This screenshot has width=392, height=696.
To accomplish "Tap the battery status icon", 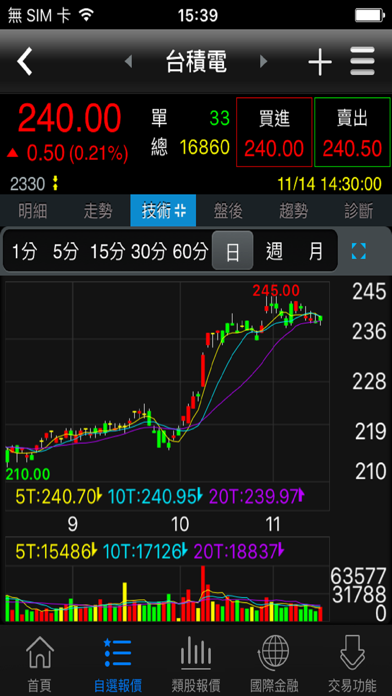I will coord(370,16).
